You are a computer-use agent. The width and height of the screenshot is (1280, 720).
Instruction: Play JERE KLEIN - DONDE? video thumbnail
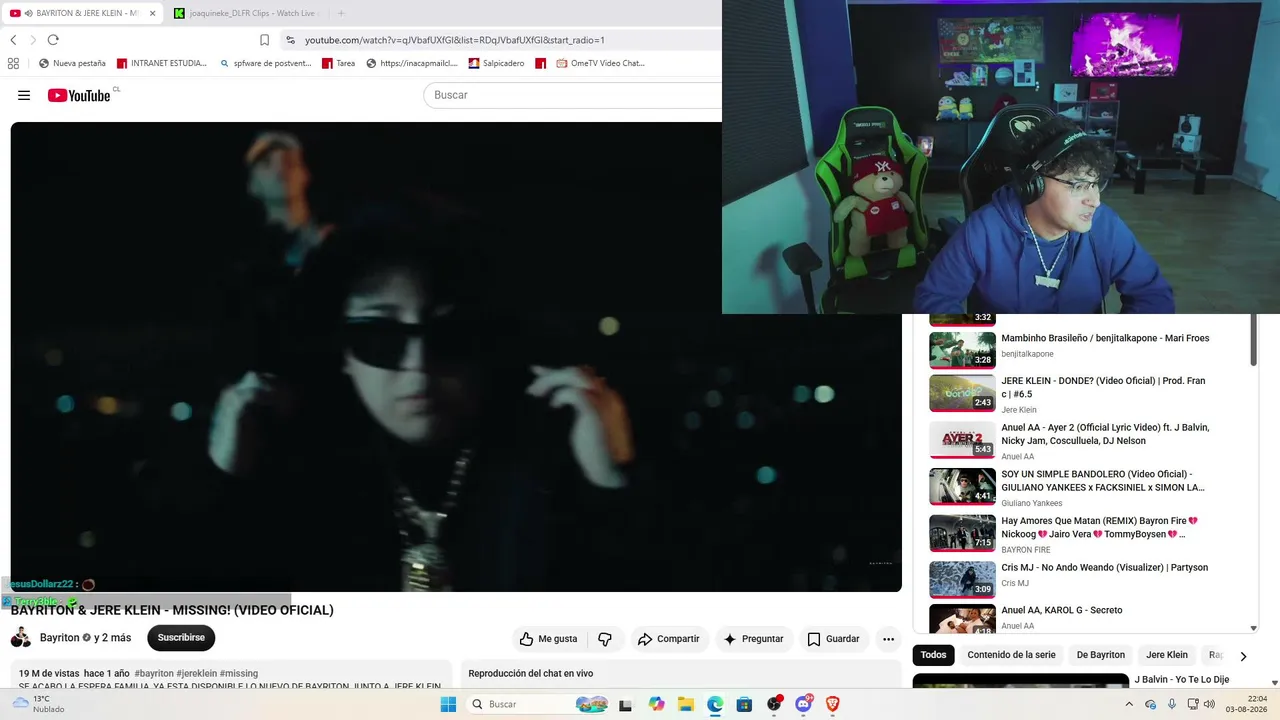[x=962, y=393]
